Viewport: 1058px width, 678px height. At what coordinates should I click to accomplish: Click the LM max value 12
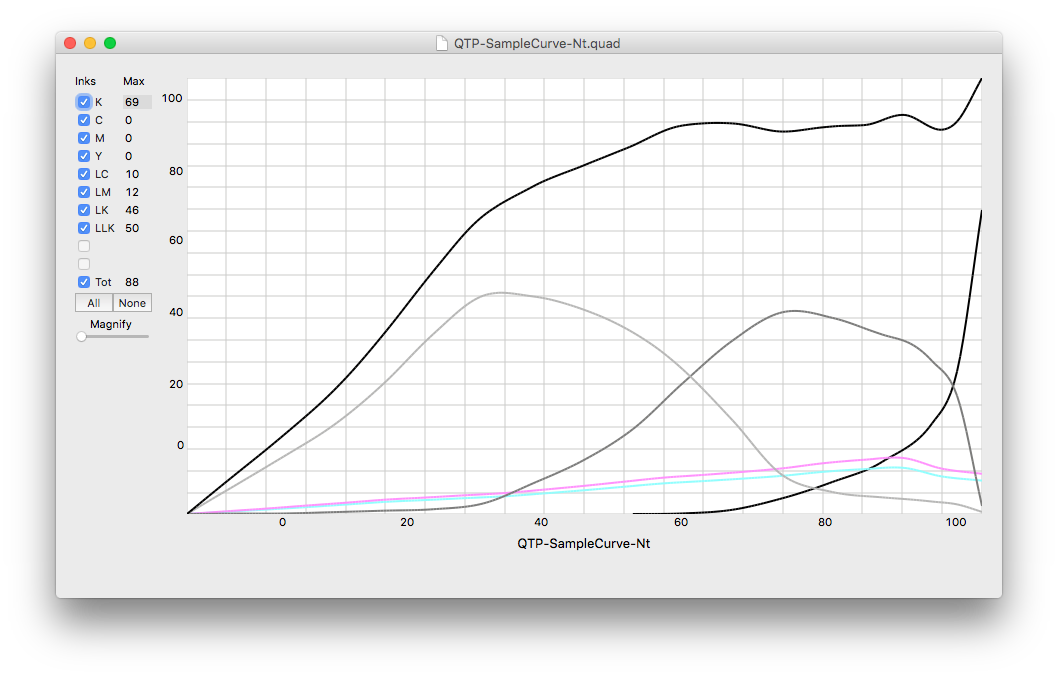pyautogui.click(x=132, y=192)
